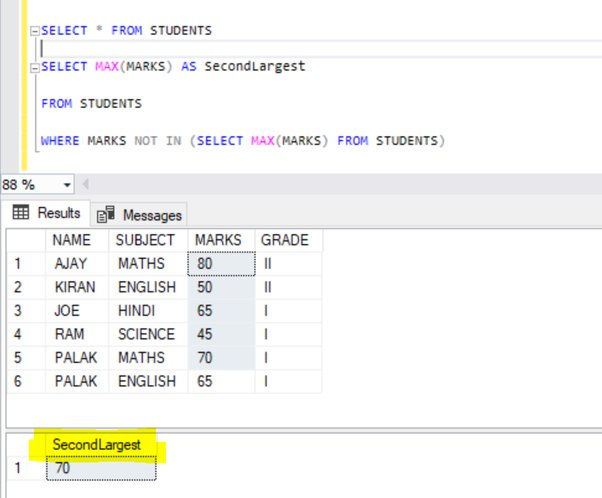Click the SecondLargest result cell 70
Viewport: 602px width, 498px height.
101,468
